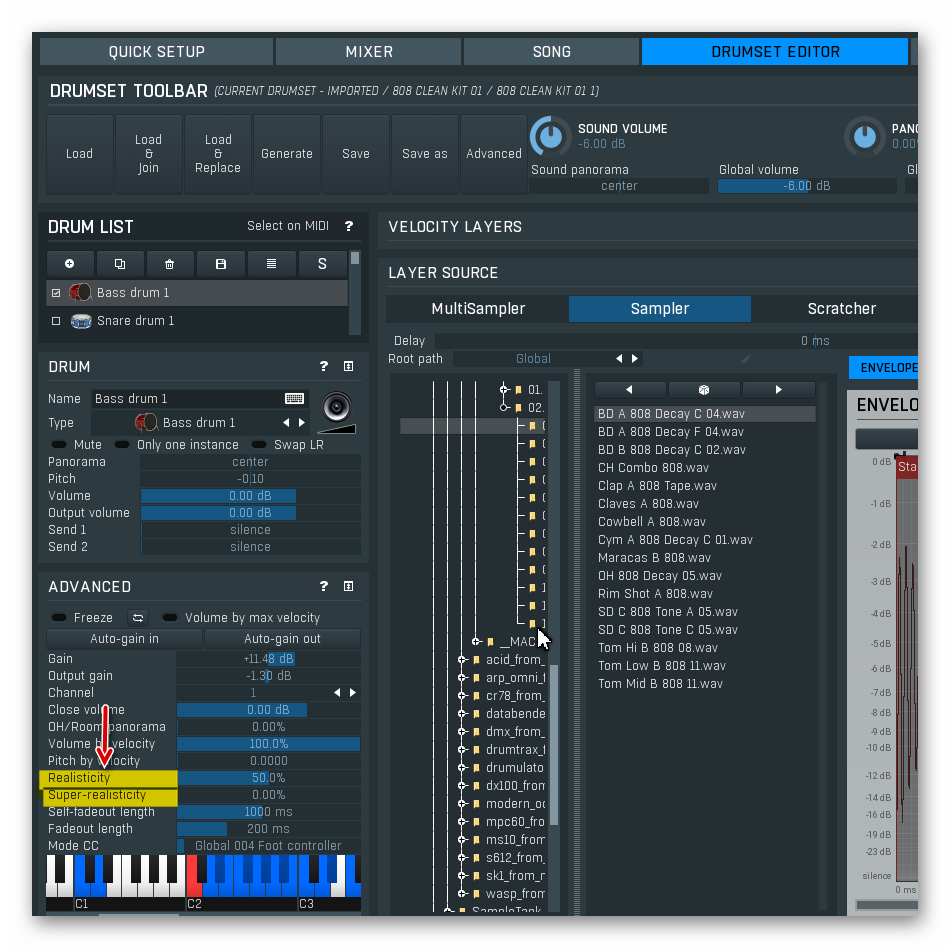Image resolution: width=950 pixels, height=948 pixels.
Task: Click next arrow on the drum Type selector
Action: [302, 423]
